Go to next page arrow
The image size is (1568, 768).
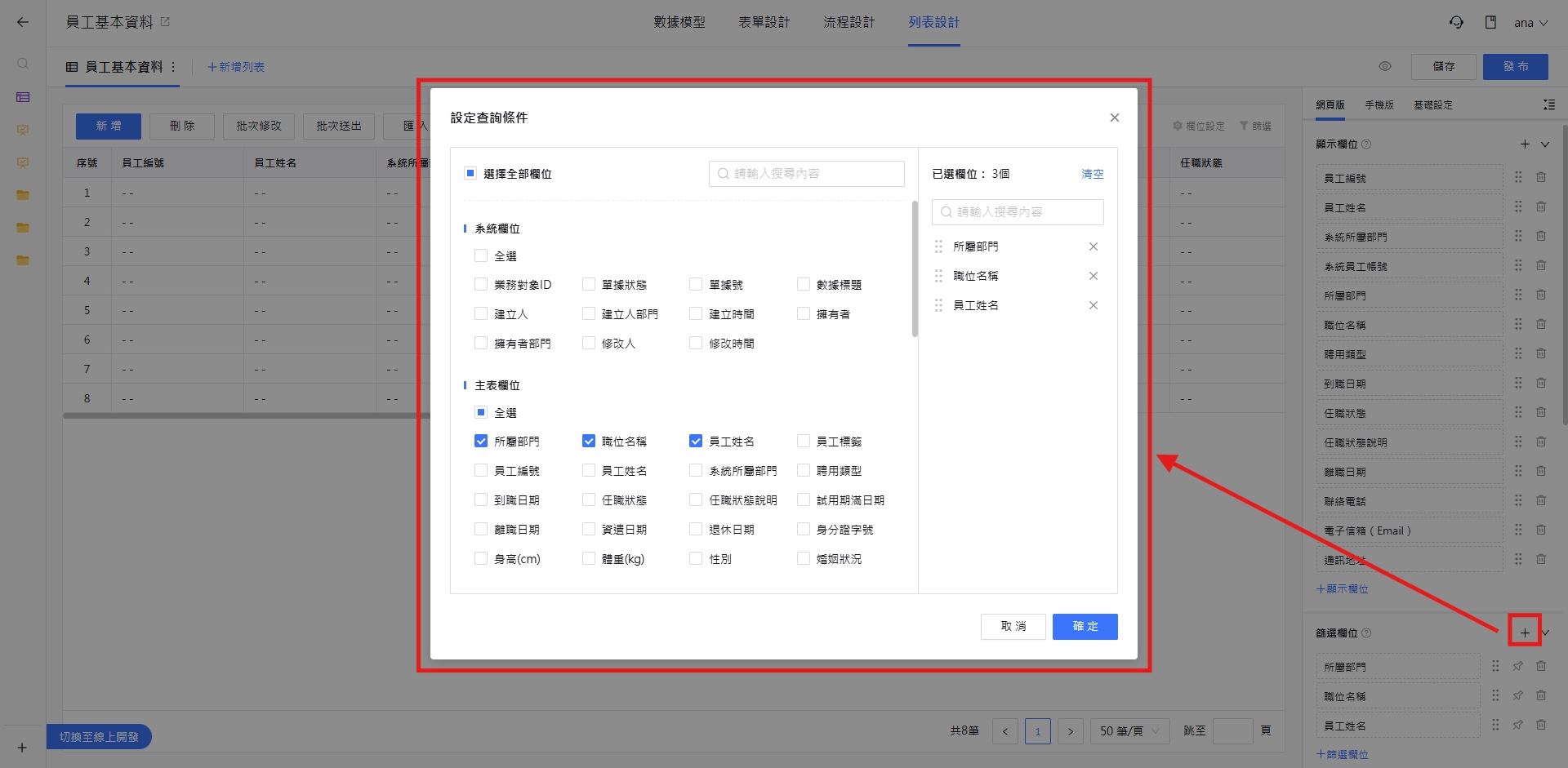[1071, 731]
